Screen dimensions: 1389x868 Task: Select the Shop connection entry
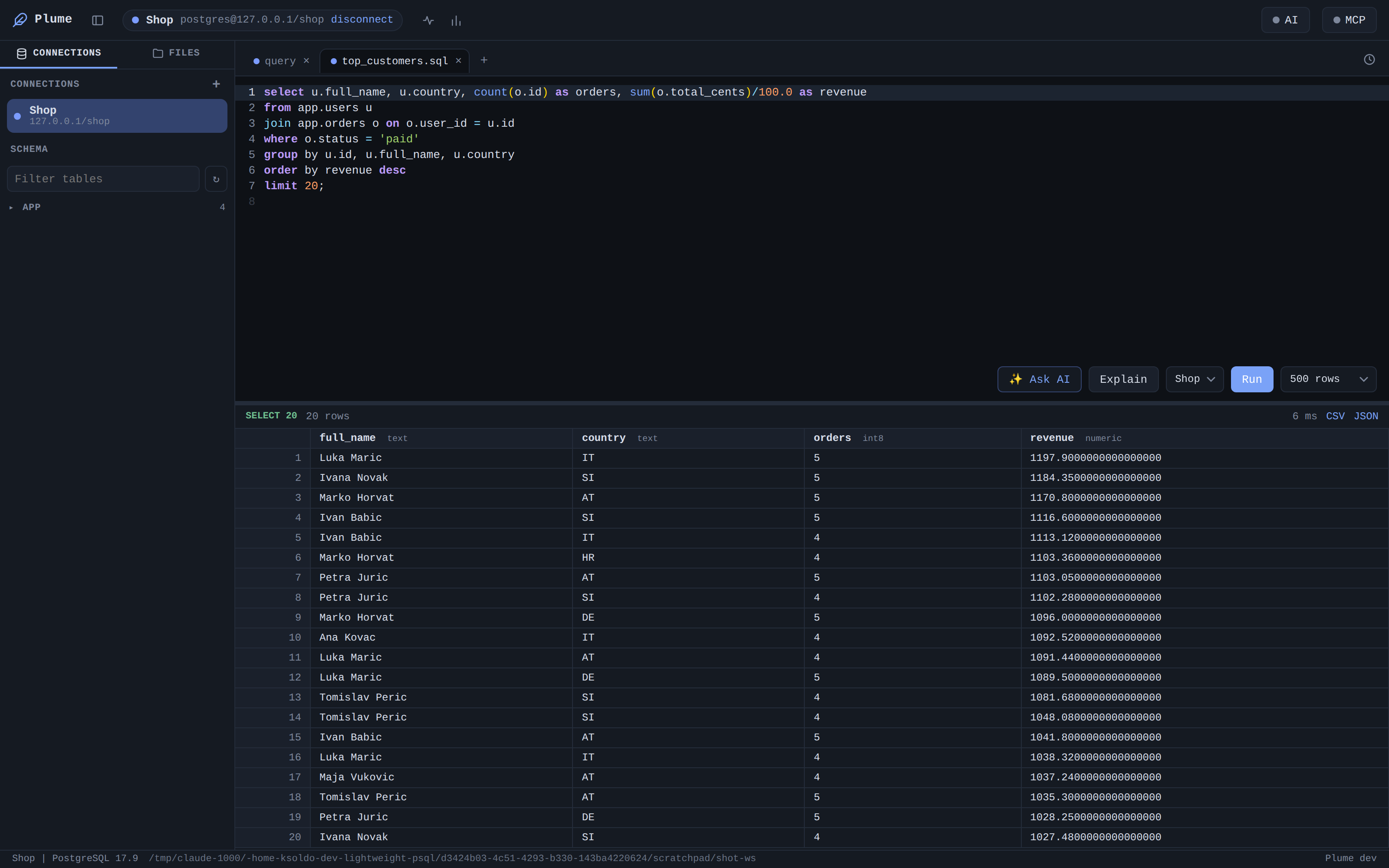click(x=117, y=116)
